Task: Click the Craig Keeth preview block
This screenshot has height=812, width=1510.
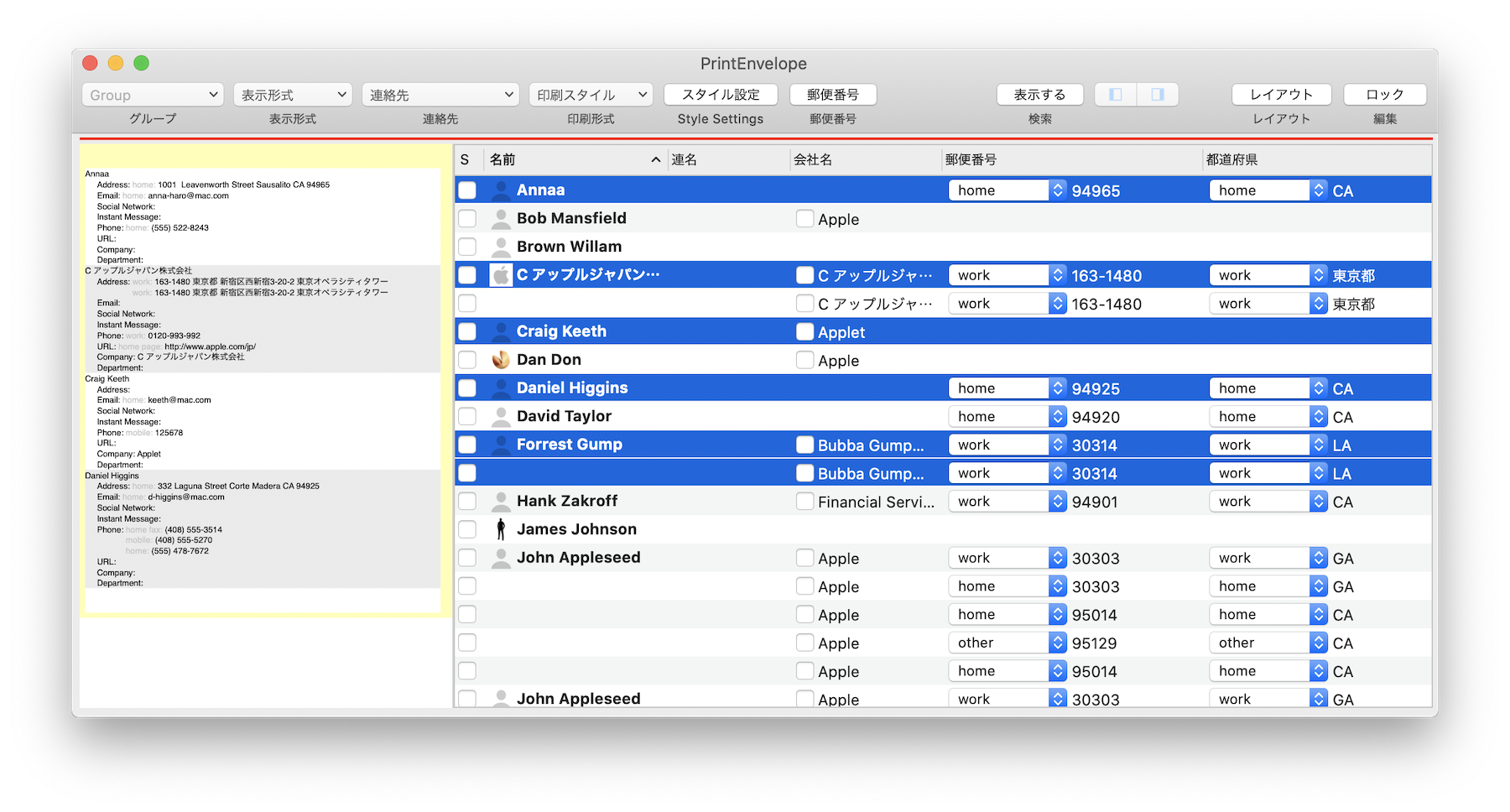Action: pyautogui.click(x=262, y=422)
